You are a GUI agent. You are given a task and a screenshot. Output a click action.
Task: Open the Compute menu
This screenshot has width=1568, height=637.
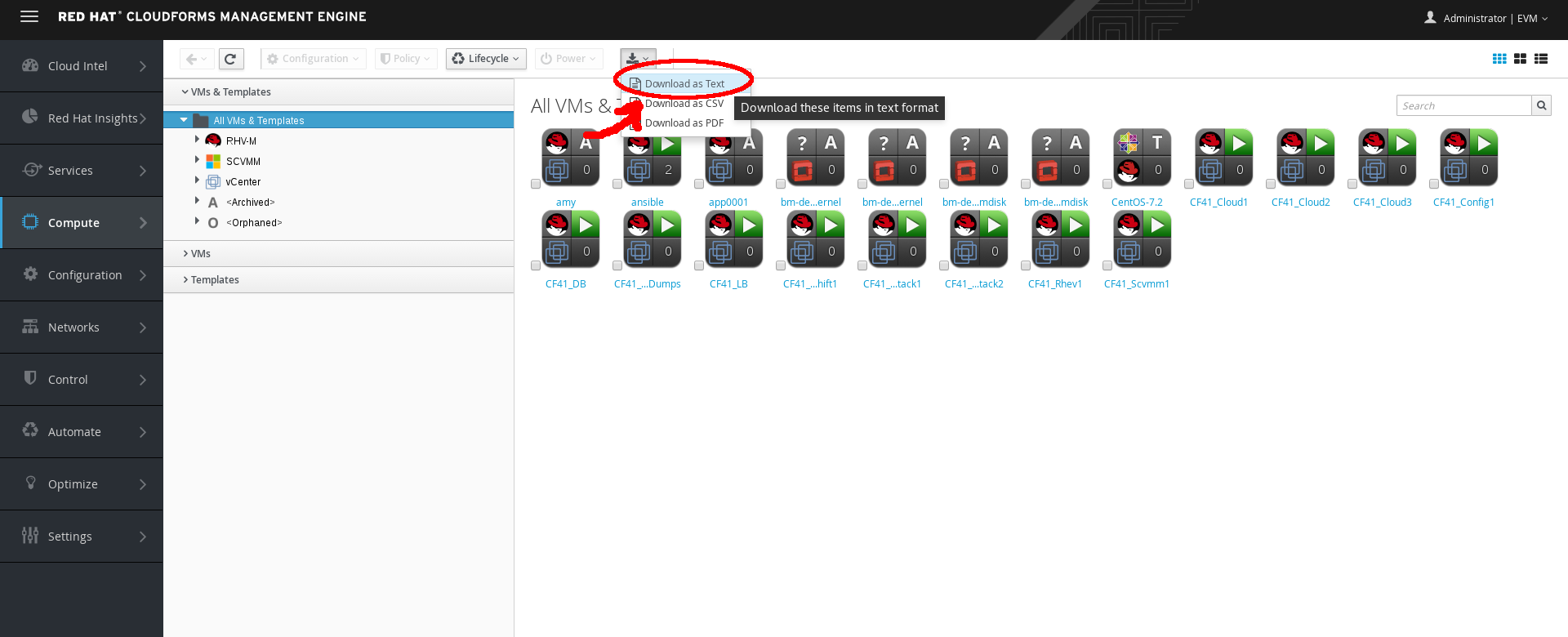point(82,222)
